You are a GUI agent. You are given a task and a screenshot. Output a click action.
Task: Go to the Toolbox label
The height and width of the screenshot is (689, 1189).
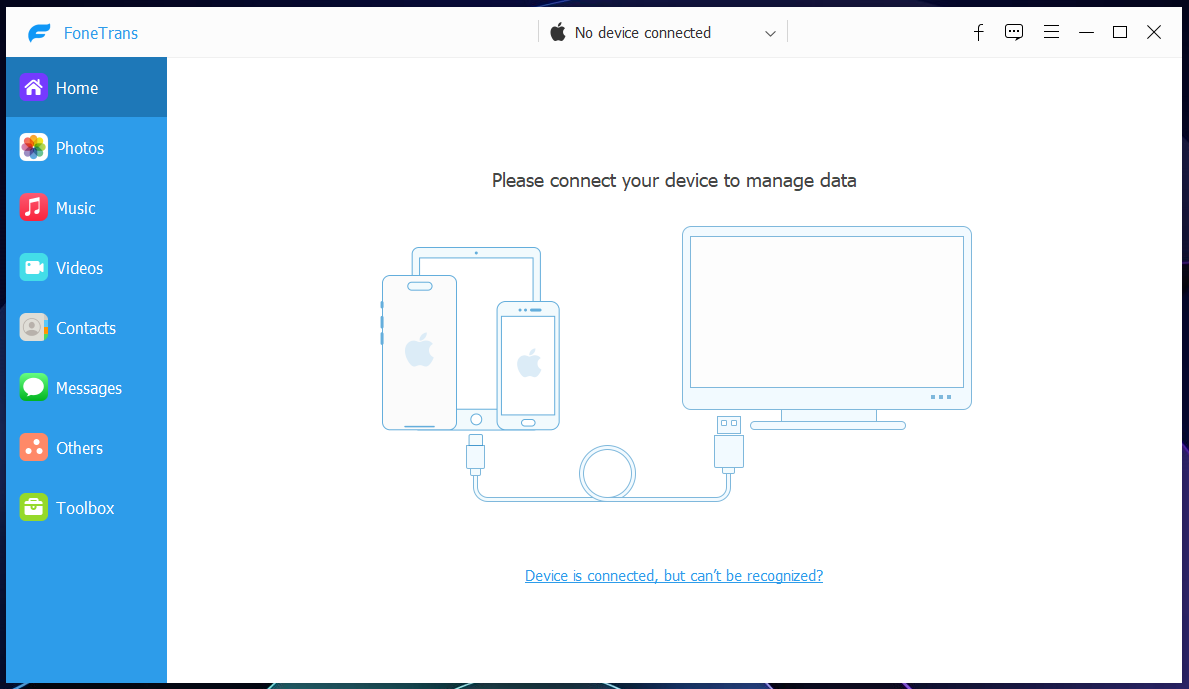click(85, 508)
